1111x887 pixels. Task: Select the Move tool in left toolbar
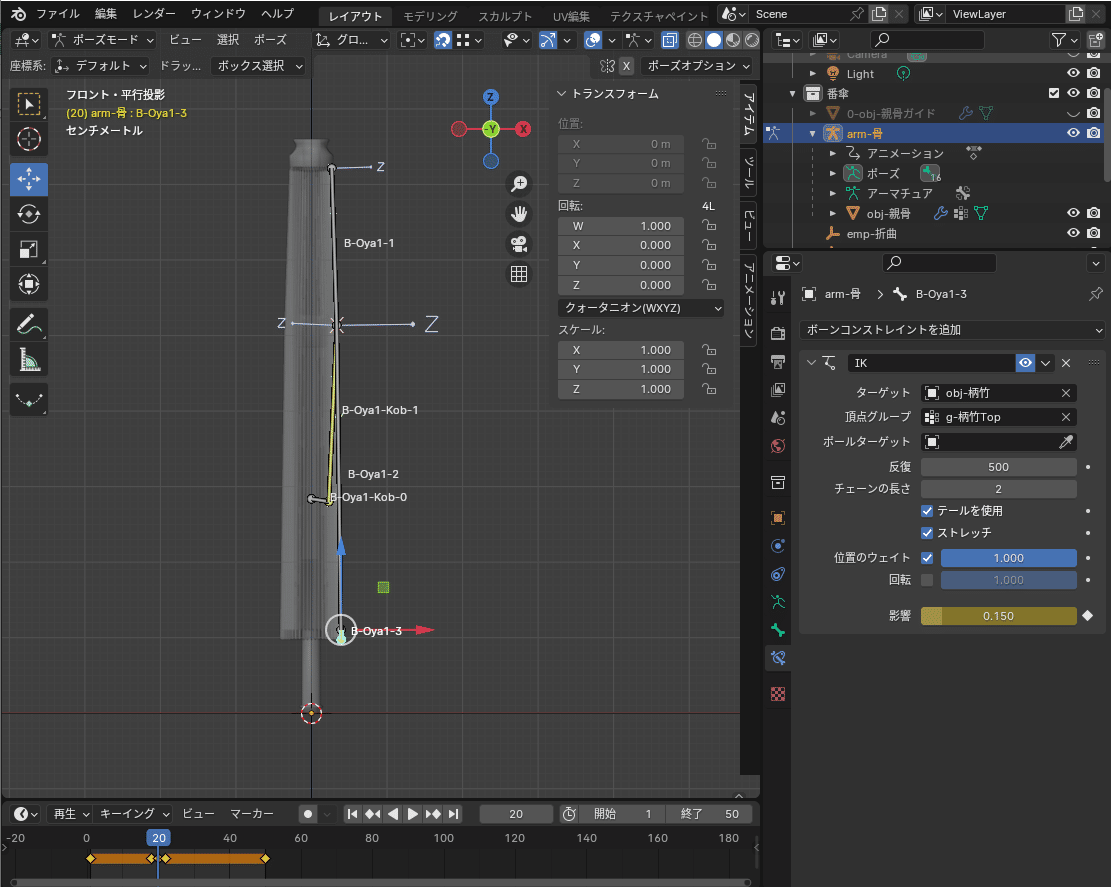click(29, 179)
